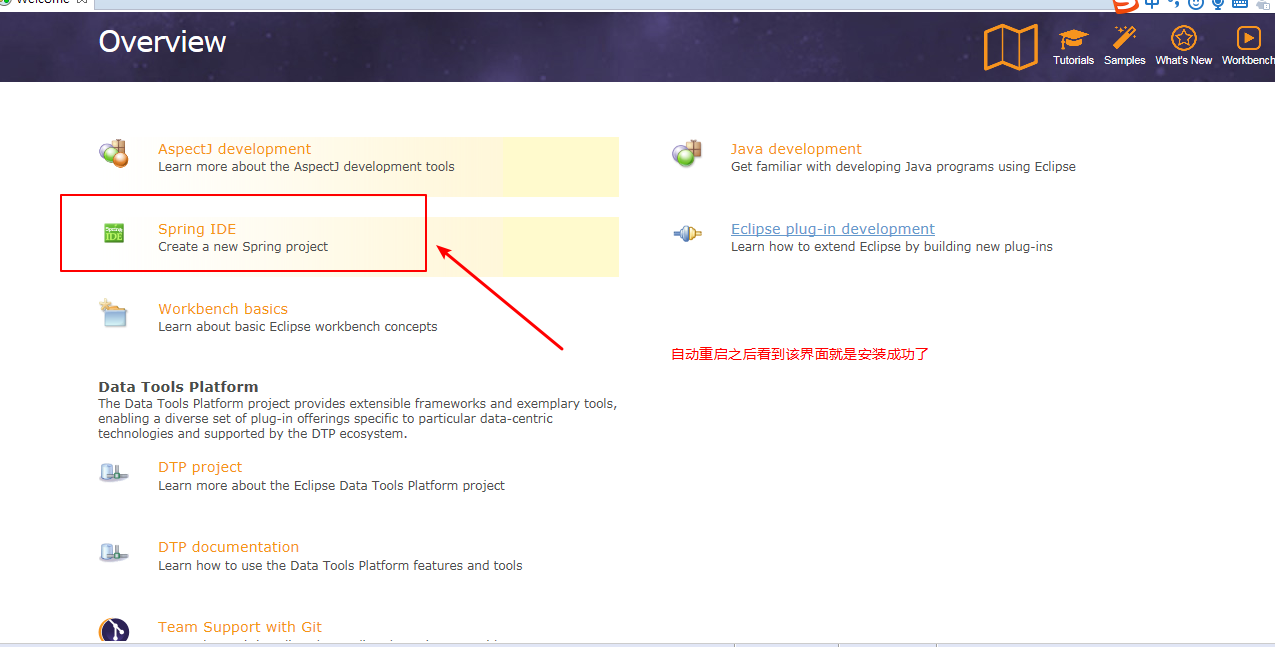
Task: Click the Team Support with Git icon
Action: (113, 631)
